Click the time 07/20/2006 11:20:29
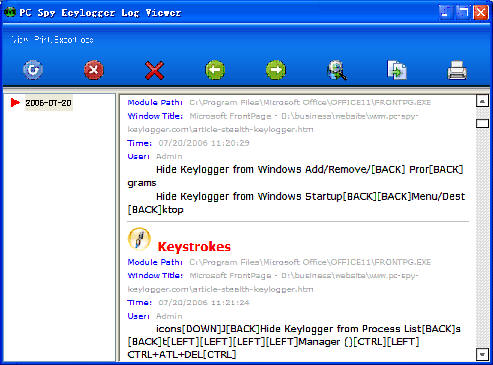The height and width of the screenshot is (365, 493). (x=204, y=143)
